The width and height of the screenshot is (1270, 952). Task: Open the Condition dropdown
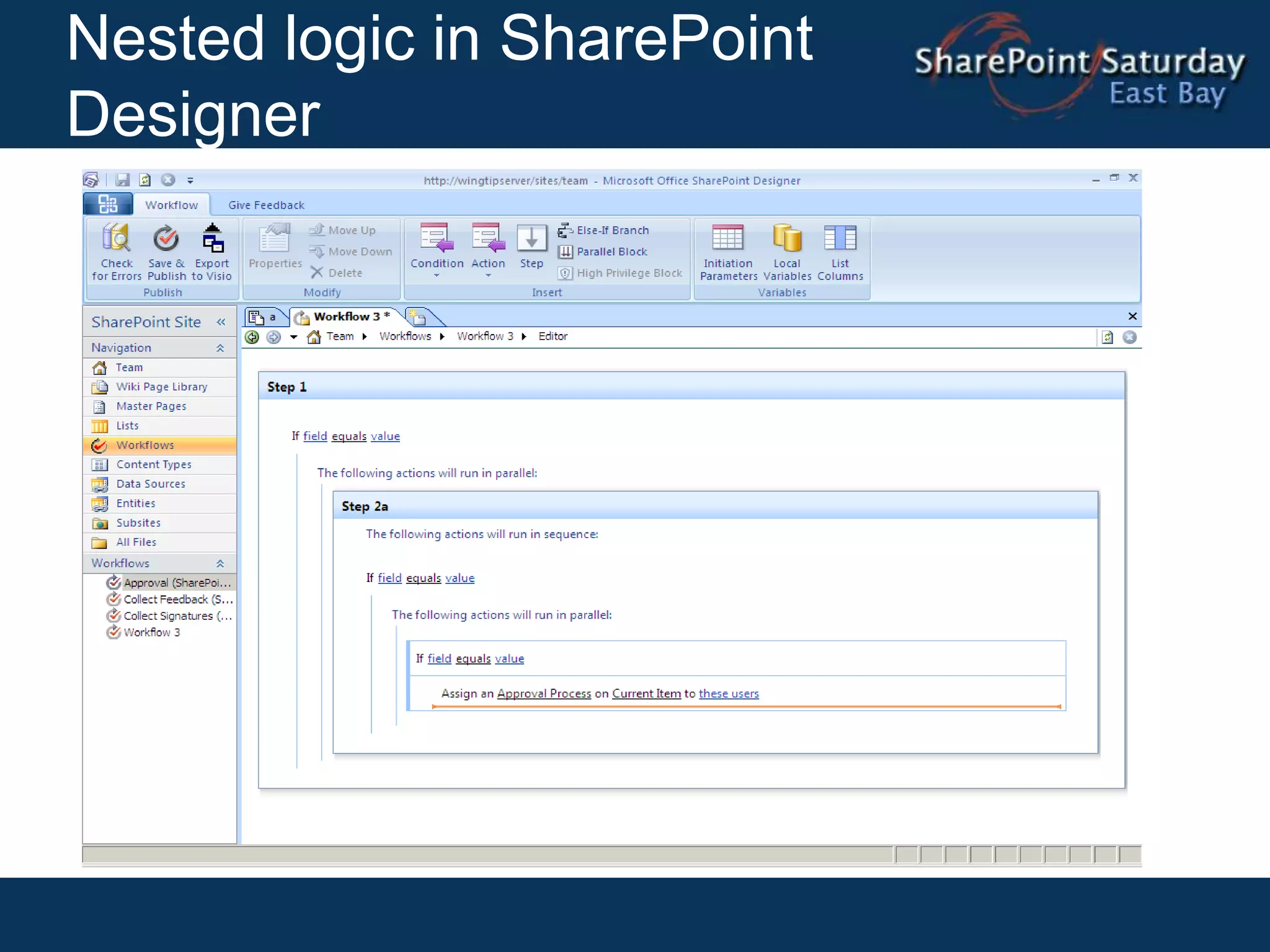point(437,275)
